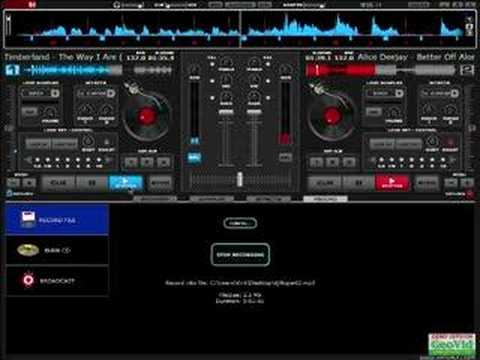Click left deck effect Param 1 knob
This screenshot has height=360, width=480.
85,110
